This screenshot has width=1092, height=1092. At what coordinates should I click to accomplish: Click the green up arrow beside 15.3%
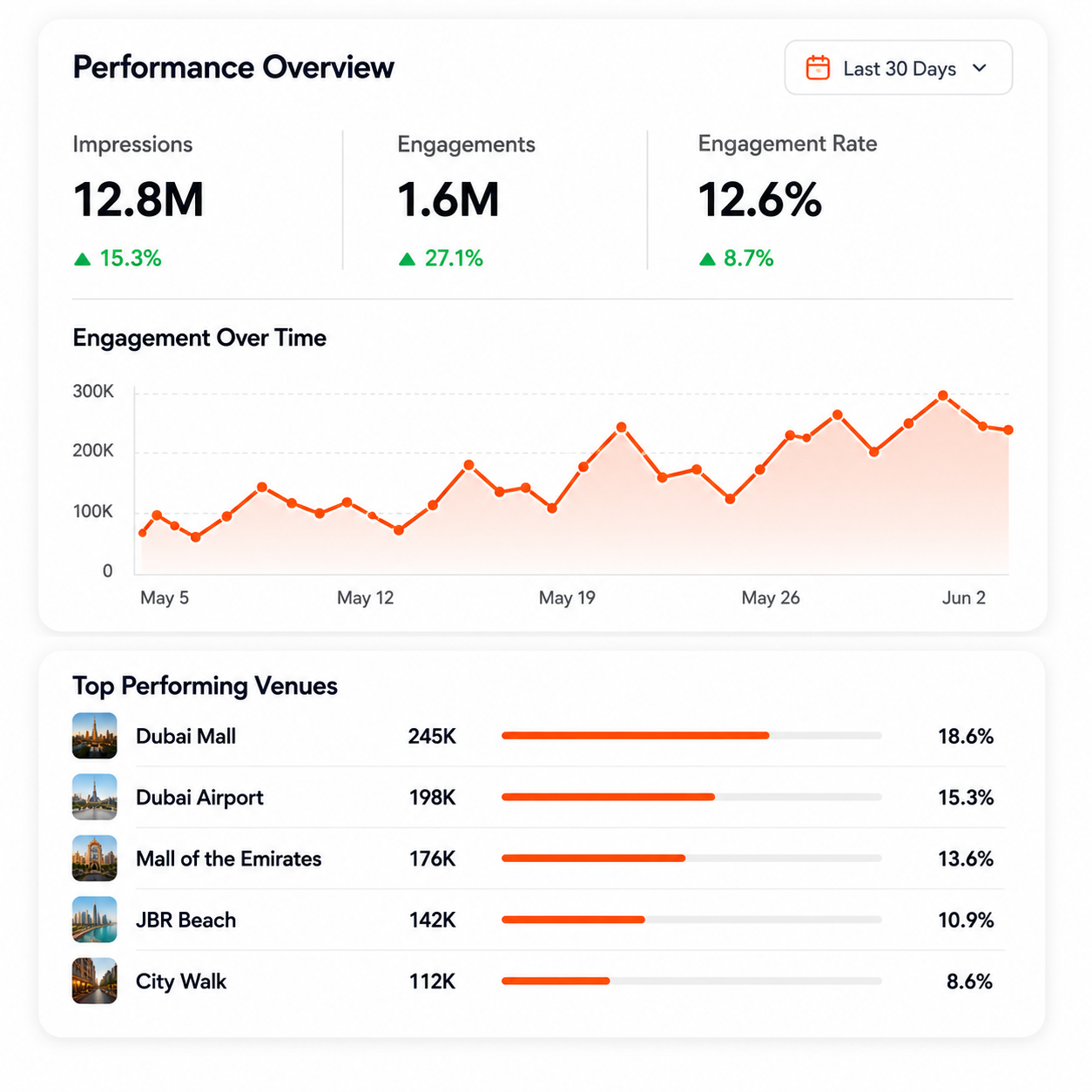[83, 259]
